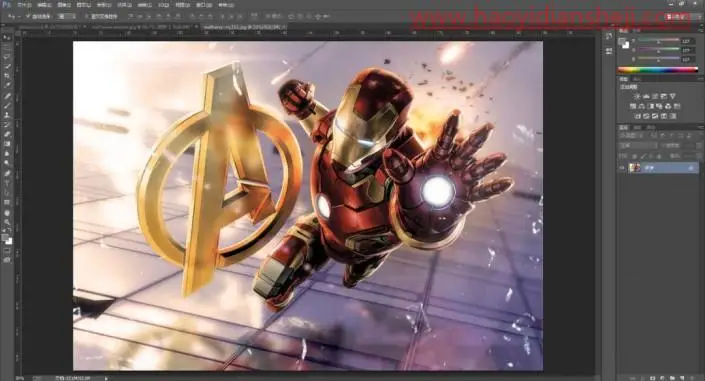
Task: Select the Move tool in the toolbox
Action: click(x=7, y=38)
